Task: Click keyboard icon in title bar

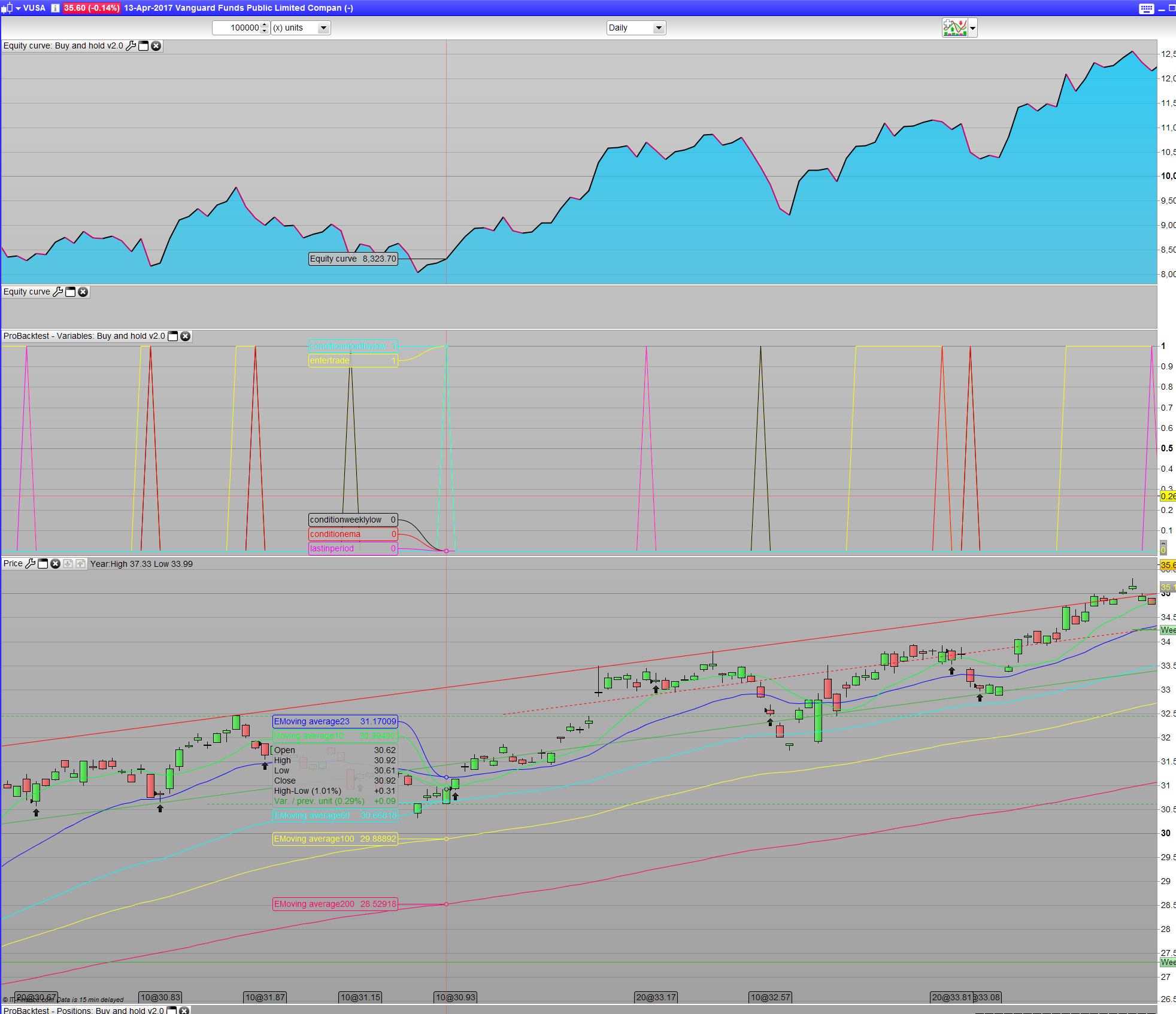Action: point(1146,8)
